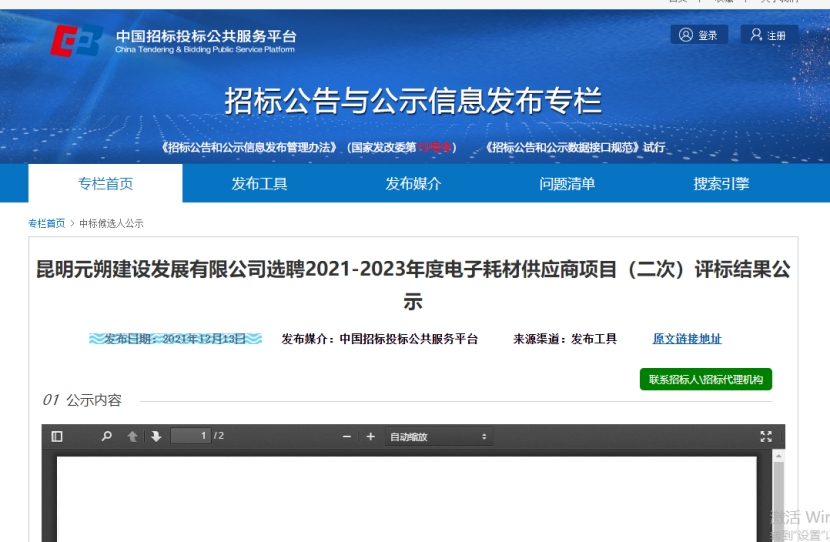Click the 注册 register button
This screenshot has width=830, height=542.
click(768, 35)
